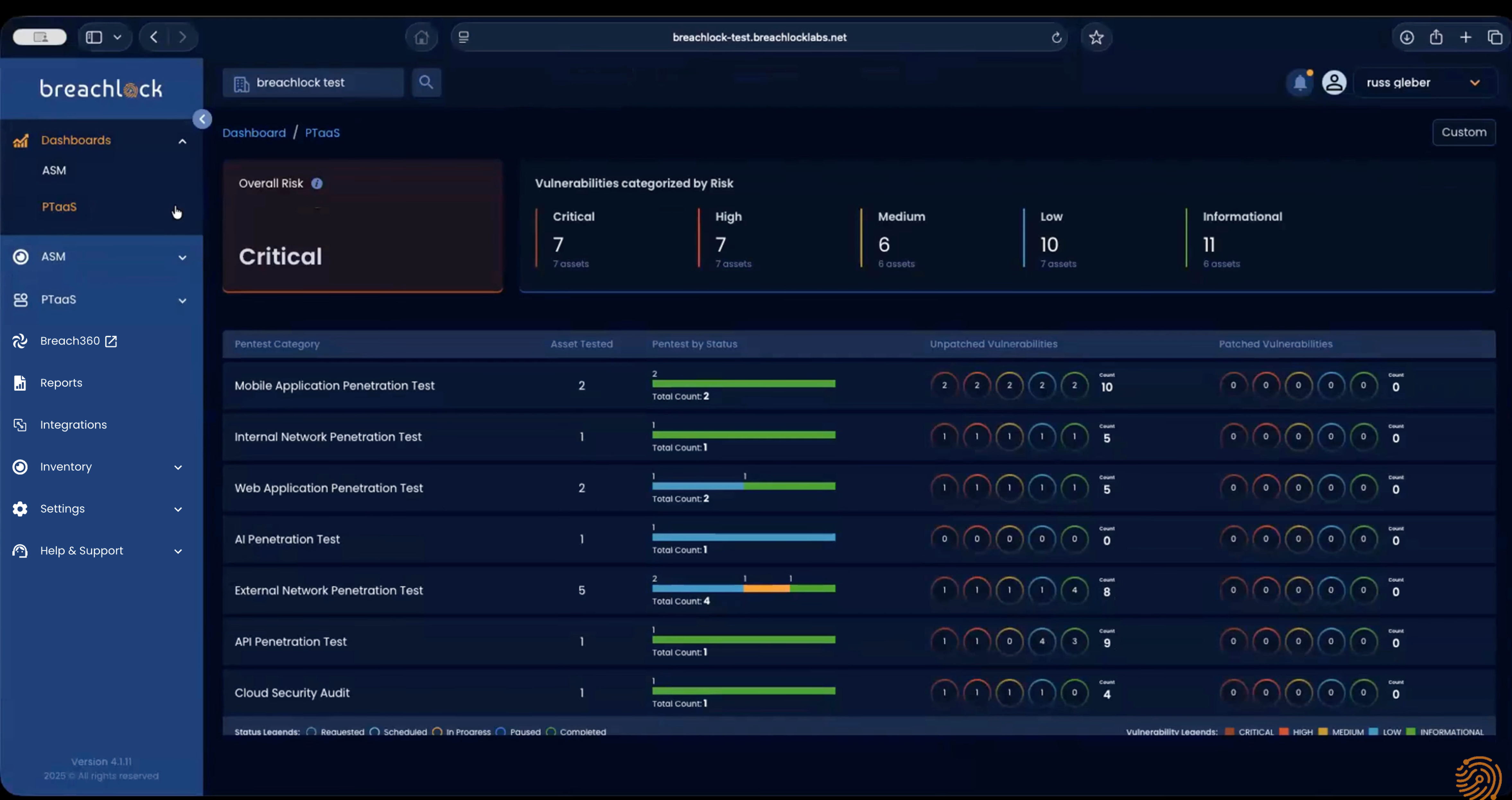Click the notification bell icon

click(x=1299, y=83)
